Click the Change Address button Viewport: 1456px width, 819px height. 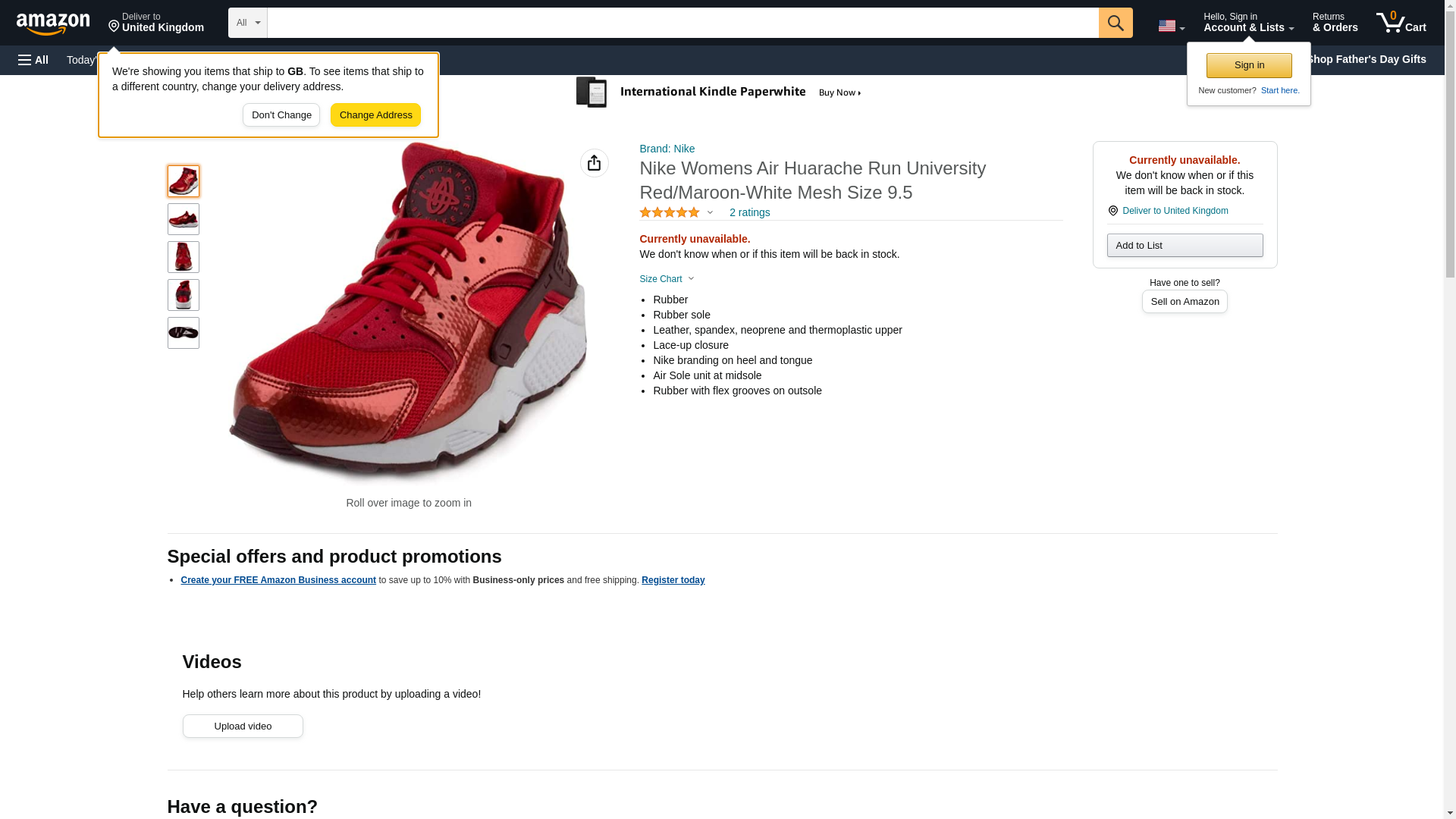tap(375, 115)
